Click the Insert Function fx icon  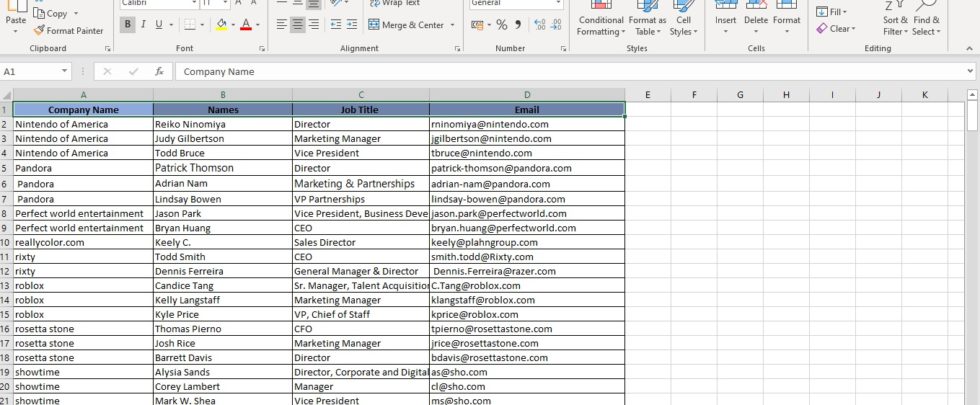click(158, 72)
